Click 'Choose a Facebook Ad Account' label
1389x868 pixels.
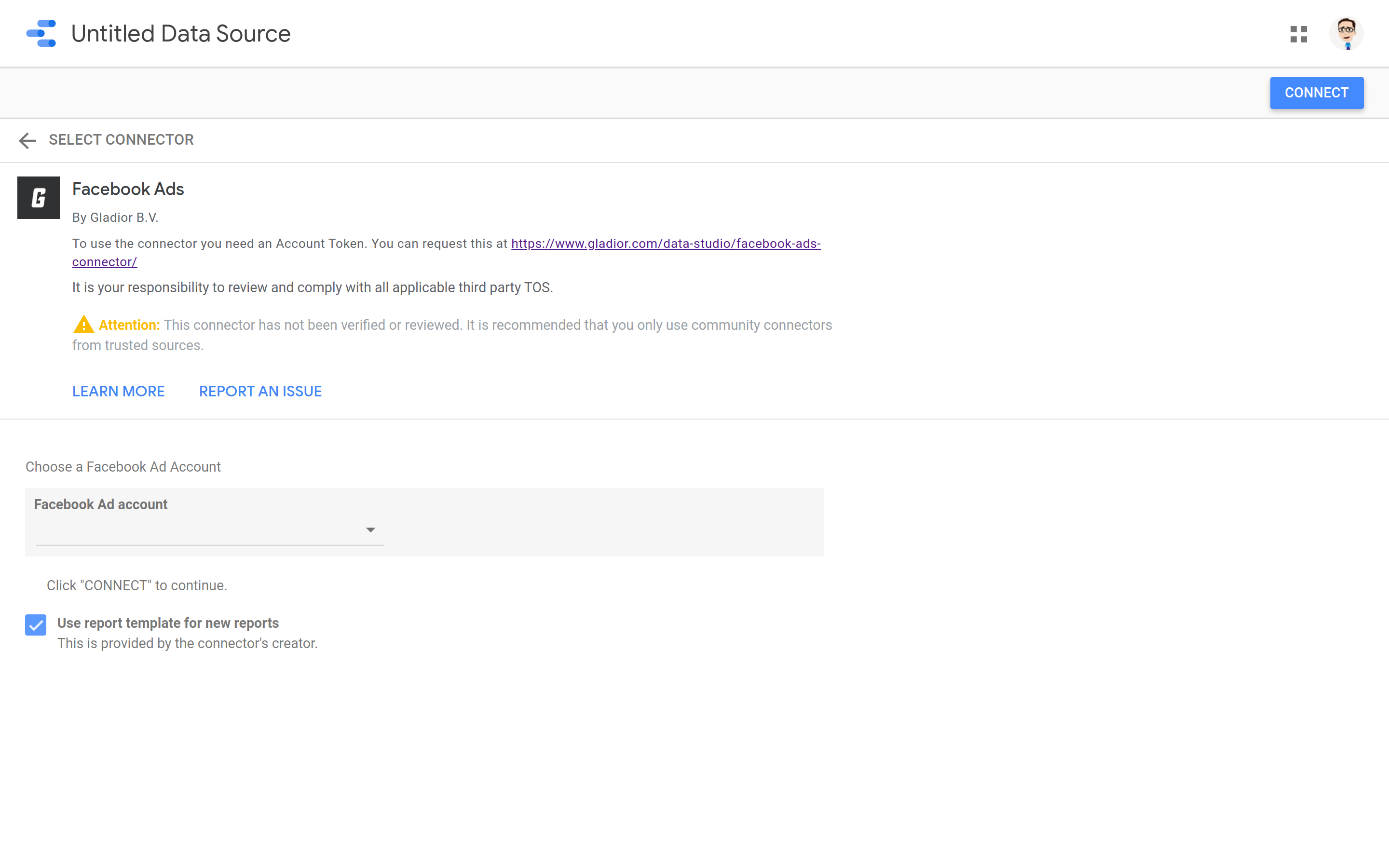[x=123, y=467]
